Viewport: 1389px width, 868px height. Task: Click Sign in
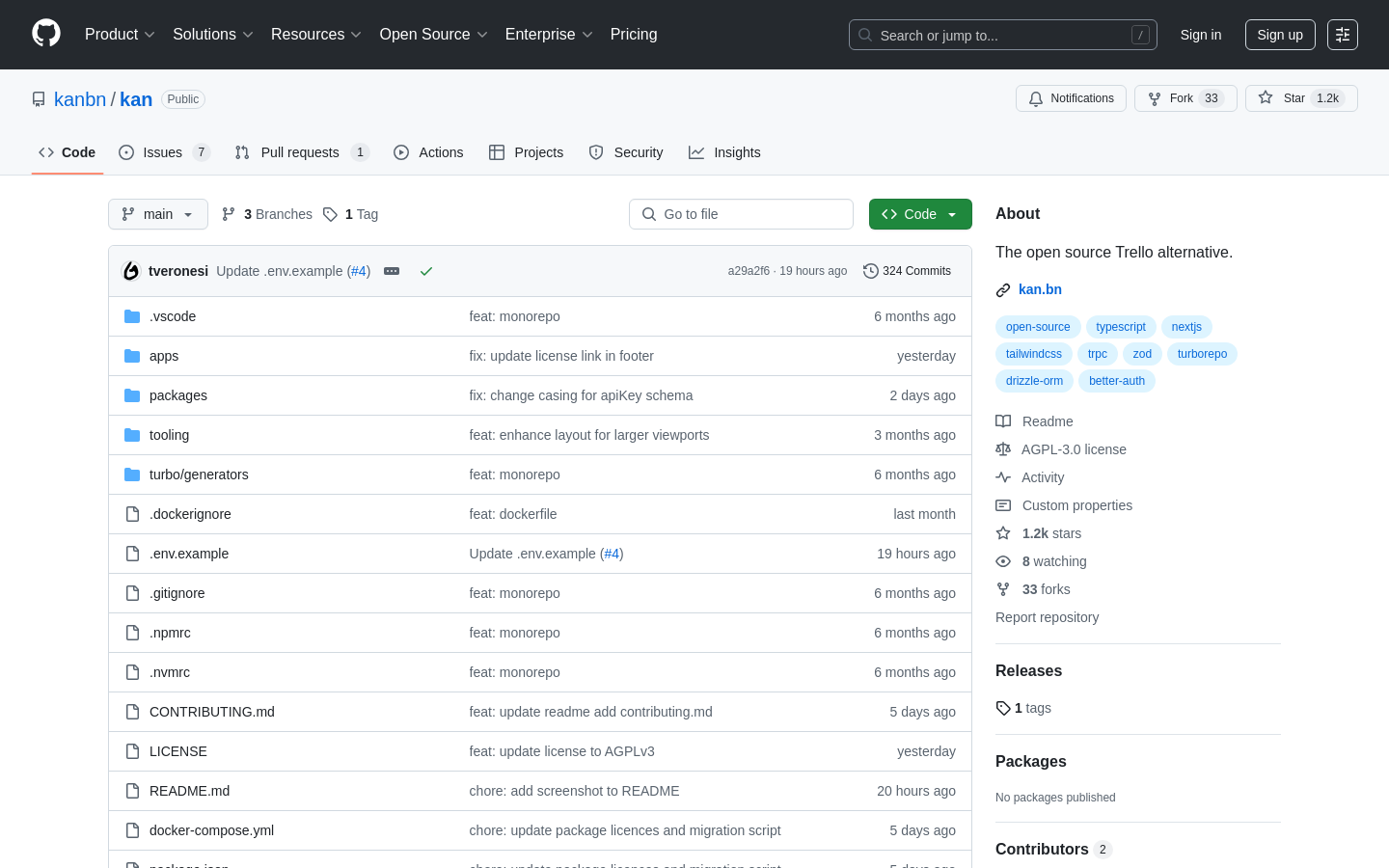[1201, 35]
